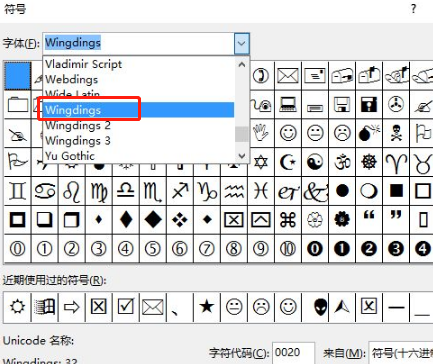Select the skull and crossbones symbol
Screen dimensions: 433x364
[396, 133]
